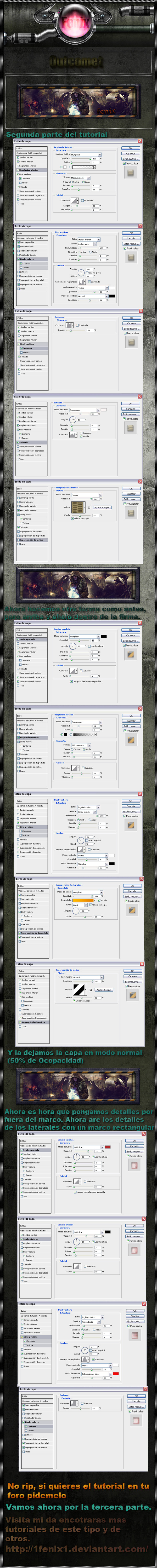Click the black color swatch in the Sombra paralela dialog
157x1568 pixels.
(x=103, y=636)
